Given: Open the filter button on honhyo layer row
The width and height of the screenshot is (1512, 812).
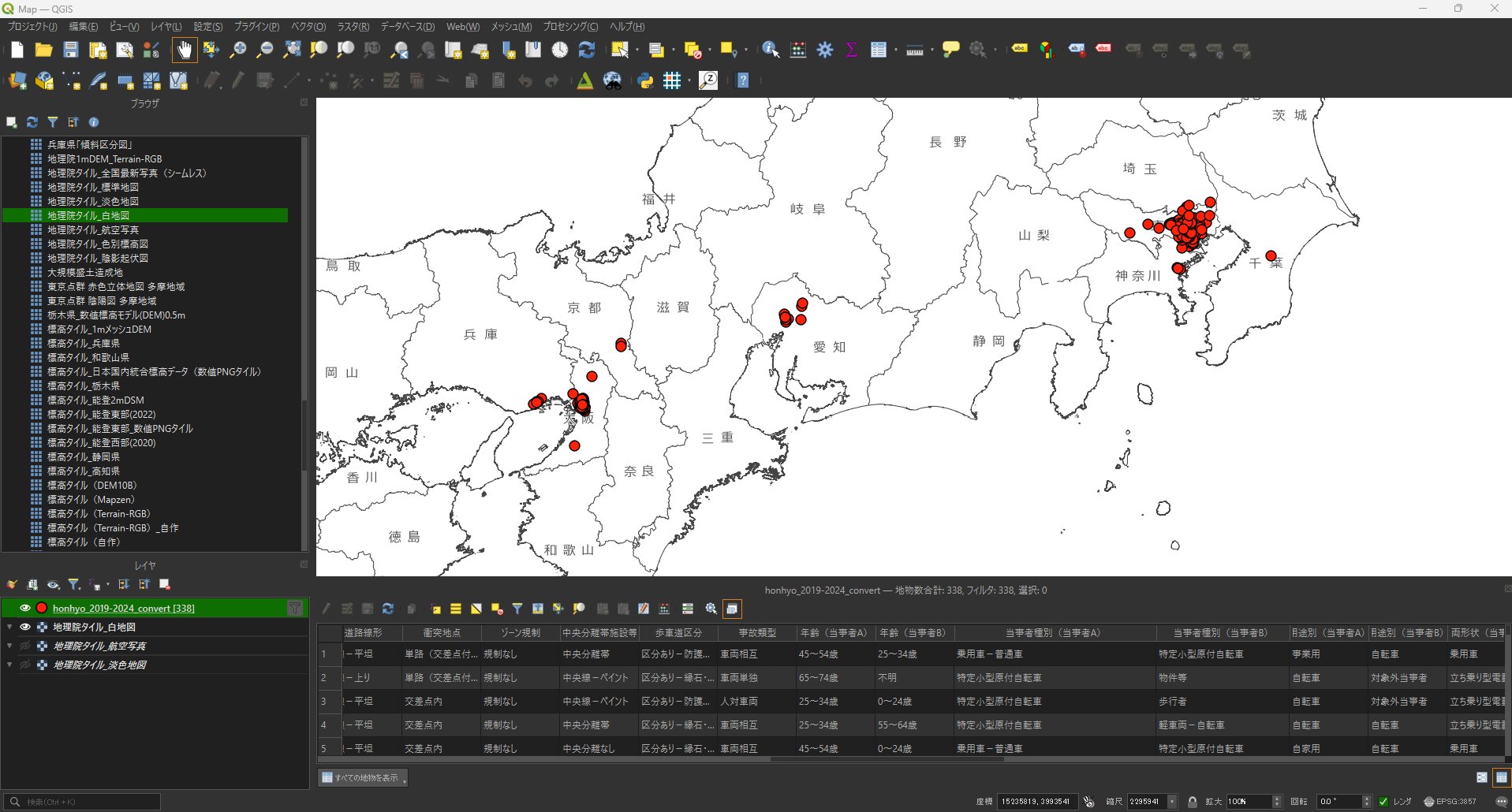Looking at the screenshot, I should (295, 608).
